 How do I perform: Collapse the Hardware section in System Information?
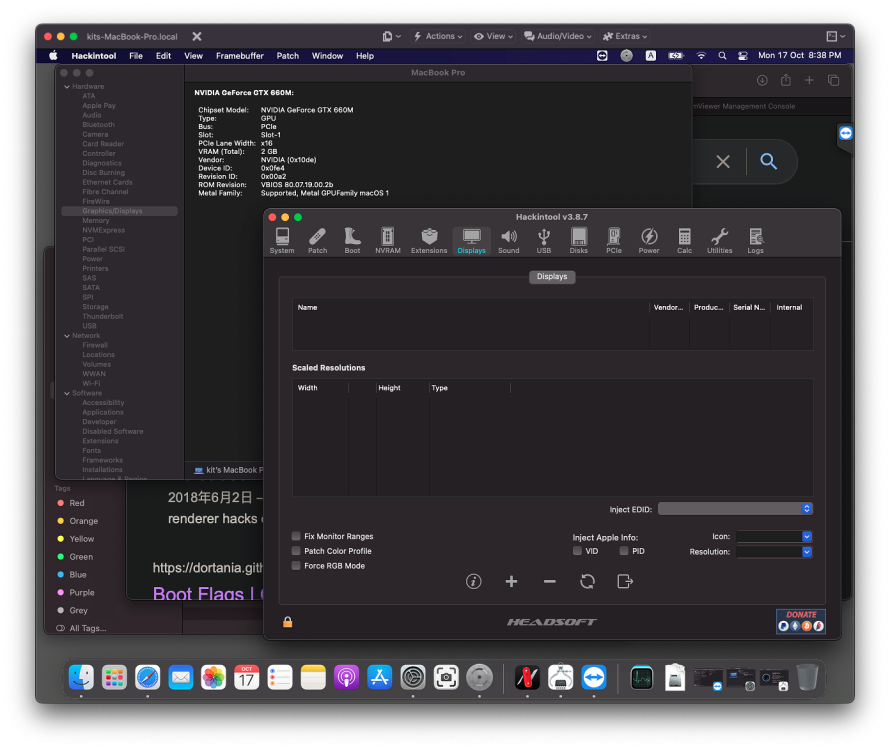(x=67, y=87)
